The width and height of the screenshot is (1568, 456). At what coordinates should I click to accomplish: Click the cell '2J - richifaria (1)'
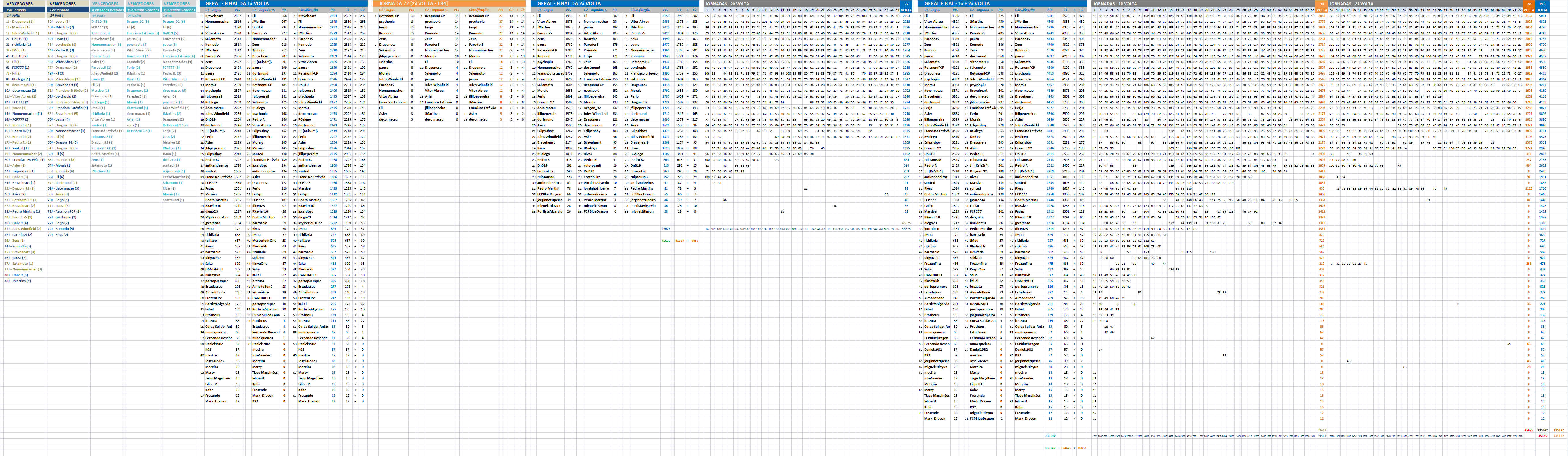[24, 44]
